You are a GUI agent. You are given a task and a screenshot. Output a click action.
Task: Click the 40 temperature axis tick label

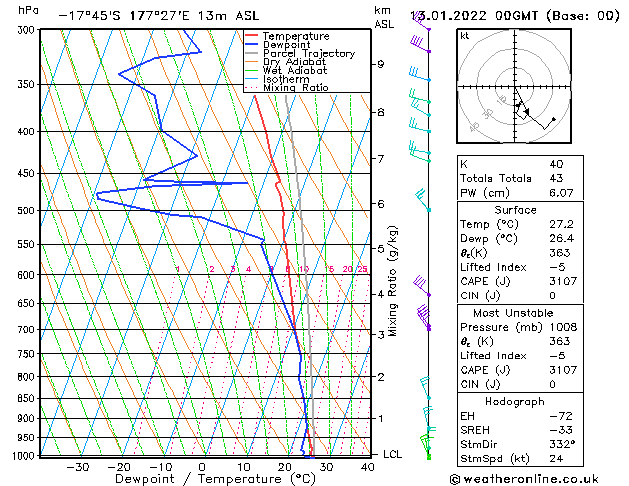pos(367,467)
